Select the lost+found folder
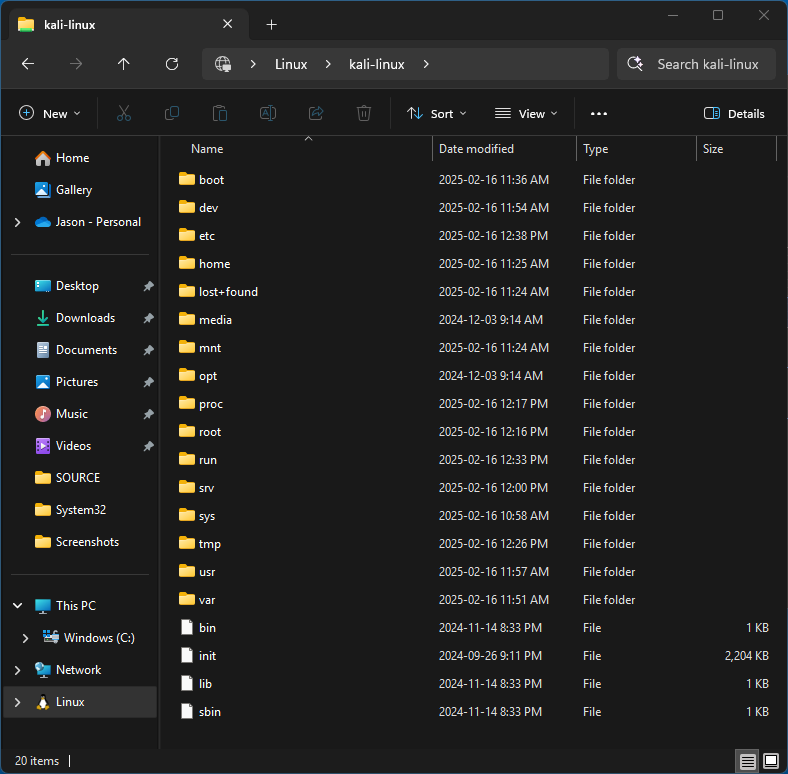 click(228, 292)
